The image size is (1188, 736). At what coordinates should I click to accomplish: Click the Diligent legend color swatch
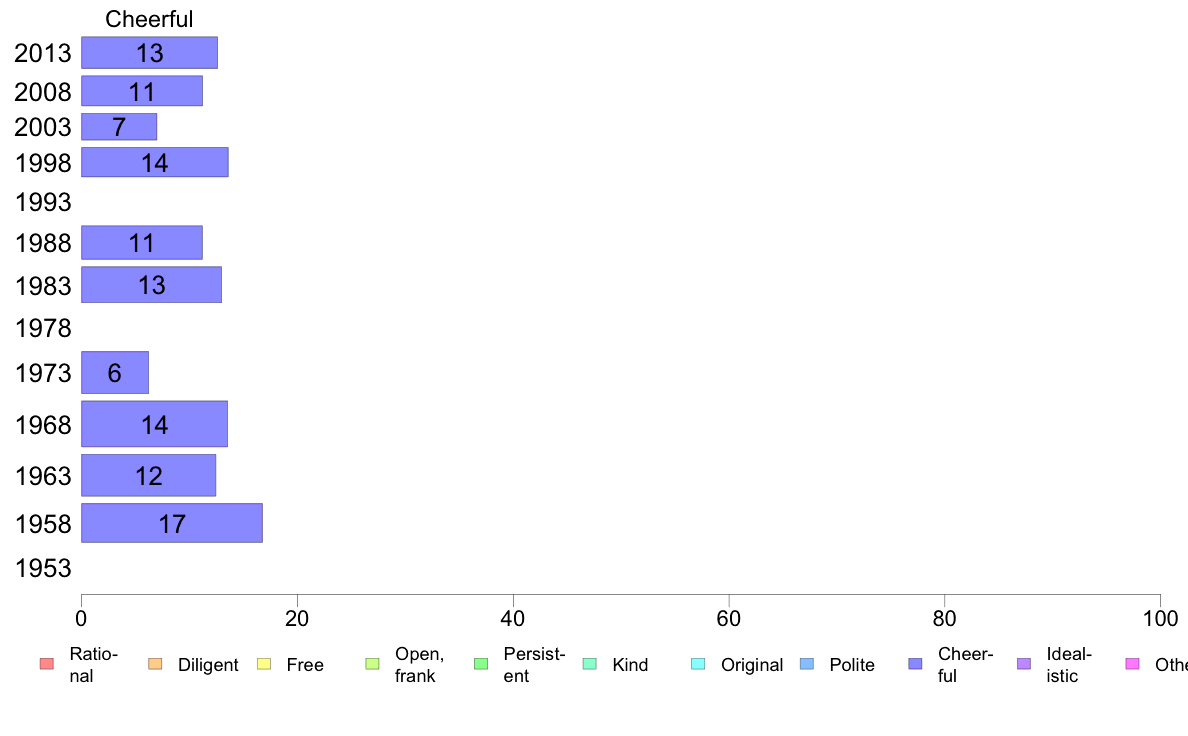tap(154, 665)
